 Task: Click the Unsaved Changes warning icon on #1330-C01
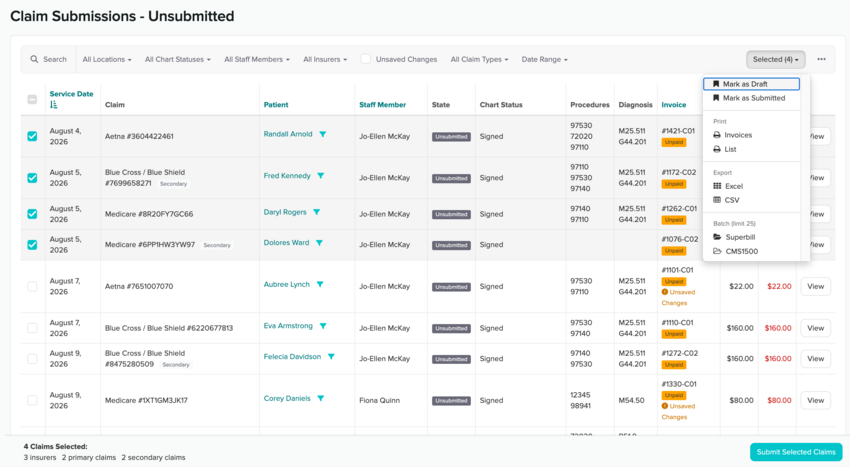point(665,406)
